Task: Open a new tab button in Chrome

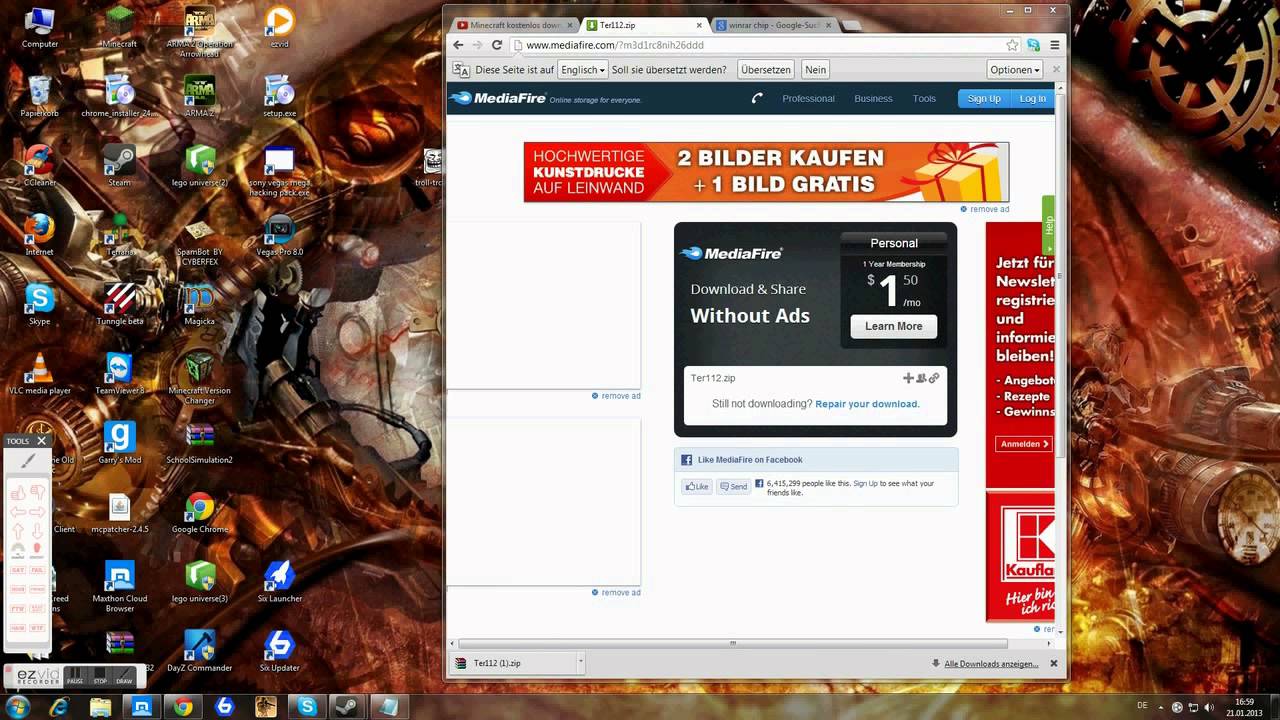Action: coord(851,24)
